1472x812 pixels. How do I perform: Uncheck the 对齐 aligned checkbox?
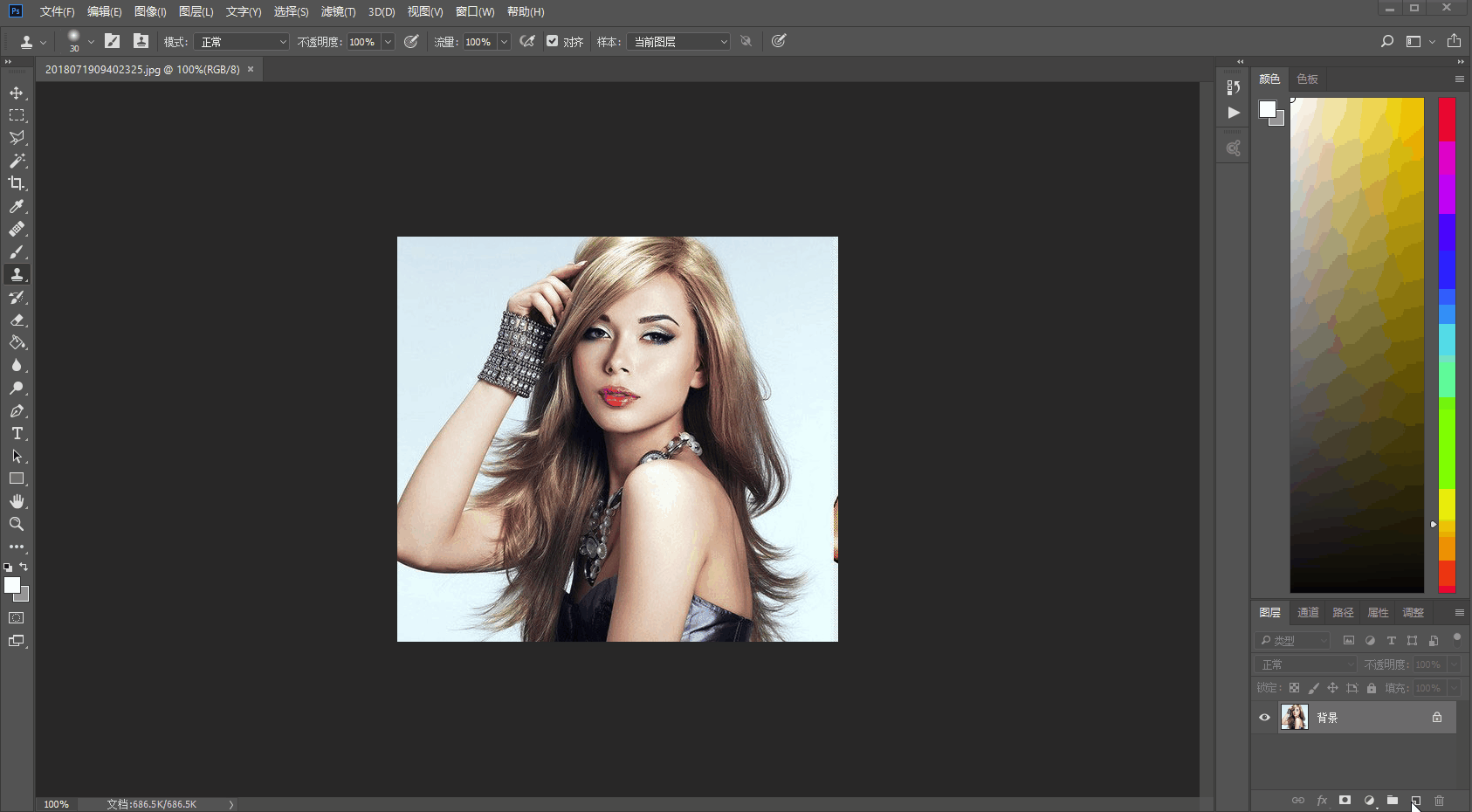point(552,41)
